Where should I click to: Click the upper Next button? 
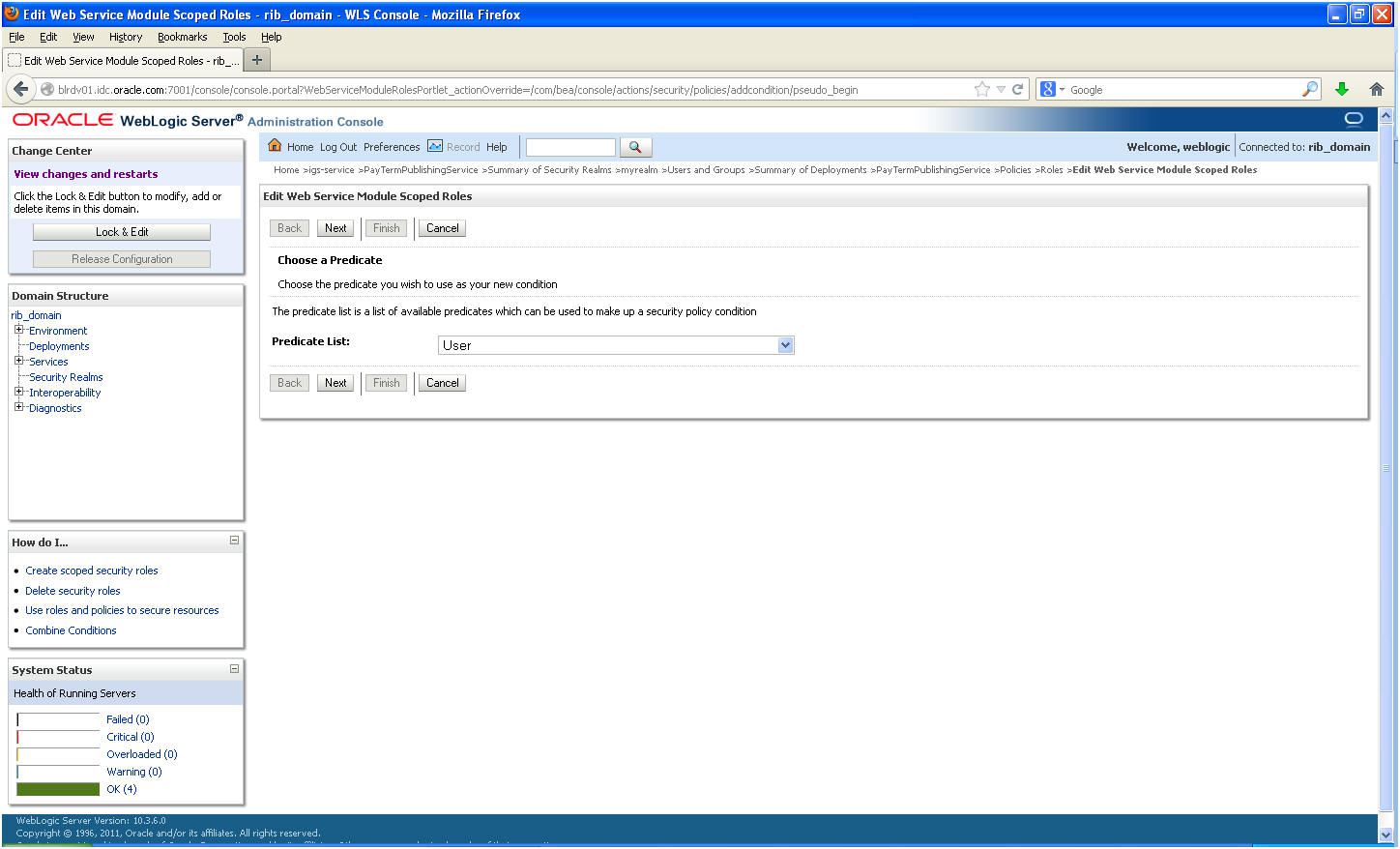click(x=335, y=228)
